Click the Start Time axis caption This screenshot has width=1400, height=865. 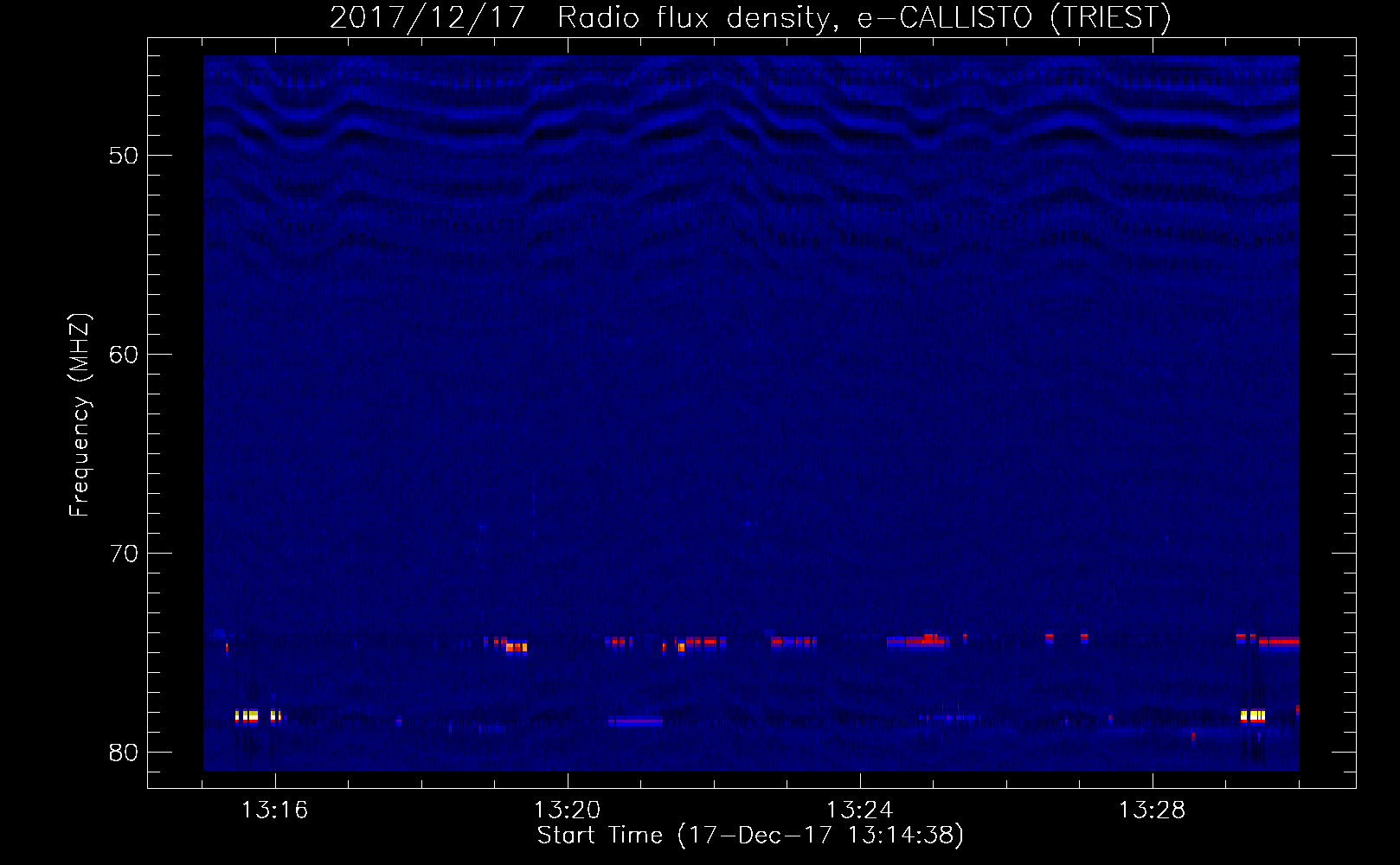tap(750, 836)
